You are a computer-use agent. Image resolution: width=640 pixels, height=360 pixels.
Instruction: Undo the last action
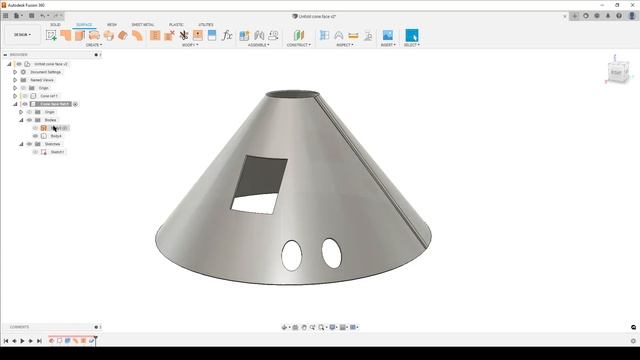(x=42, y=16)
